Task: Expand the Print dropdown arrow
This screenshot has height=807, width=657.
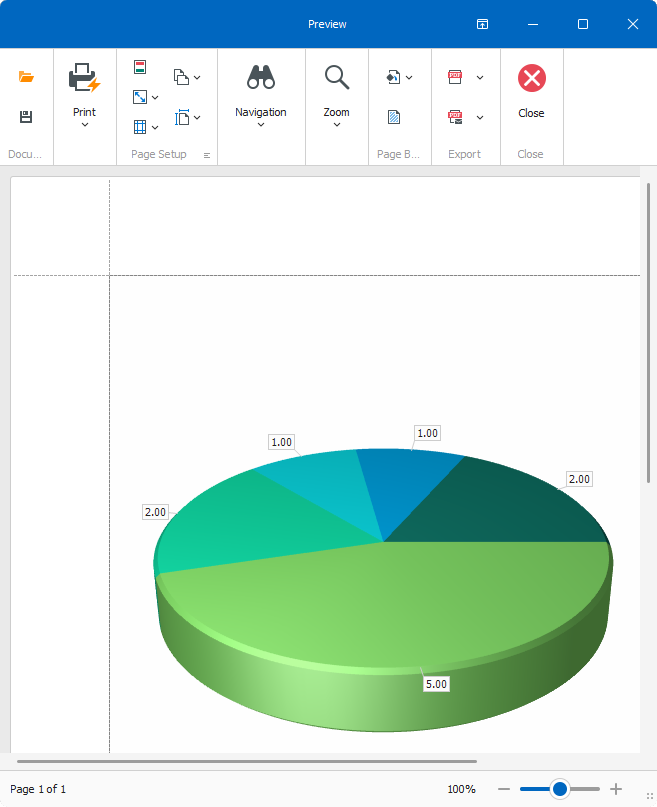Action: pyautogui.click(x=85, y=125)
